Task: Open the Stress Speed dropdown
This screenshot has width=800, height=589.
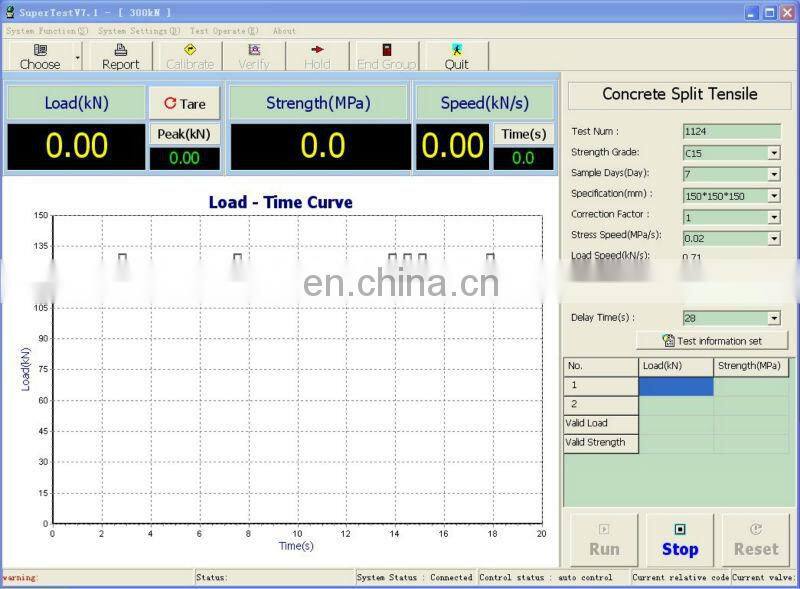Action: [x=773, y=238]
